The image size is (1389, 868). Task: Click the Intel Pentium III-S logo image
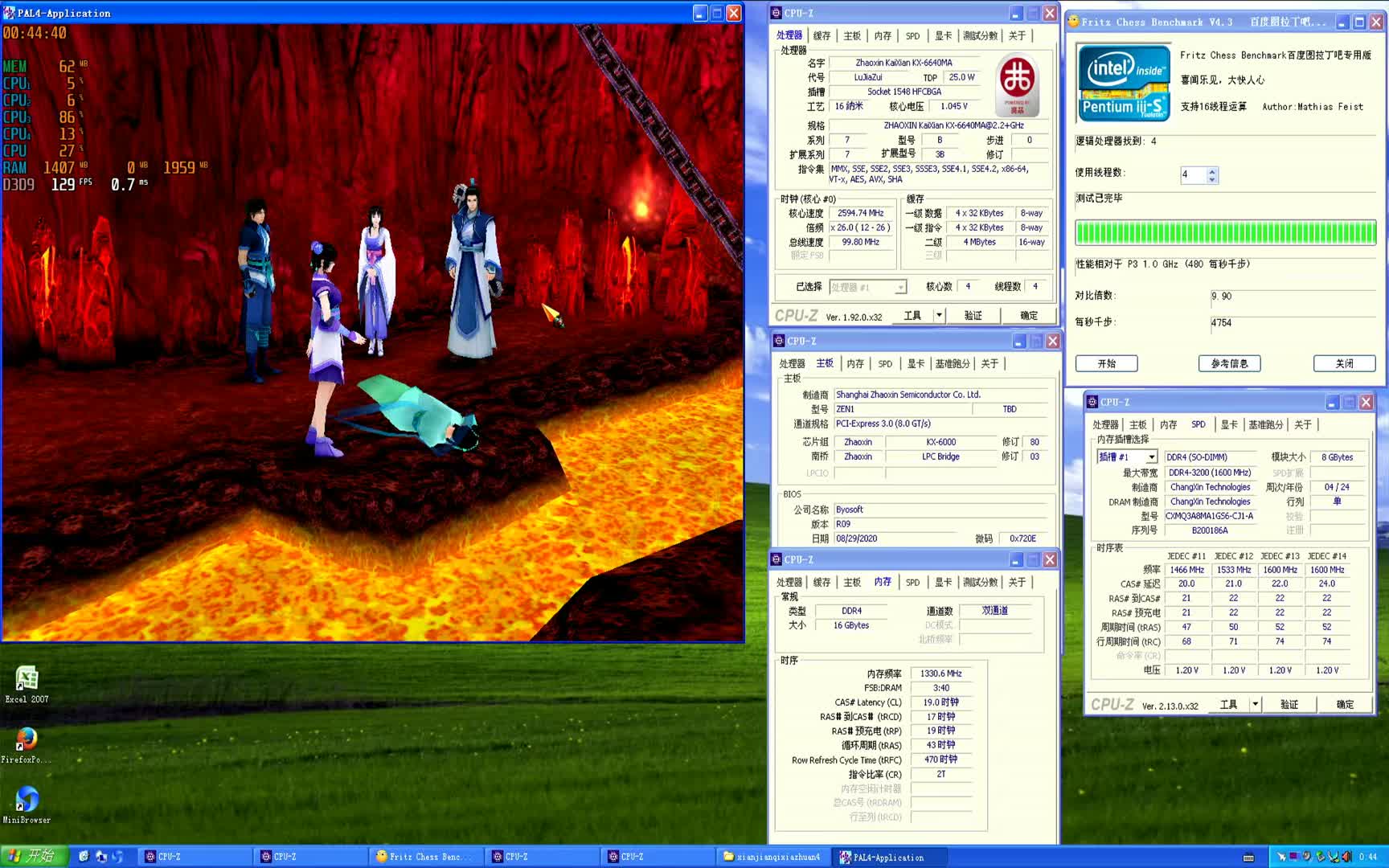point(1124,83)
